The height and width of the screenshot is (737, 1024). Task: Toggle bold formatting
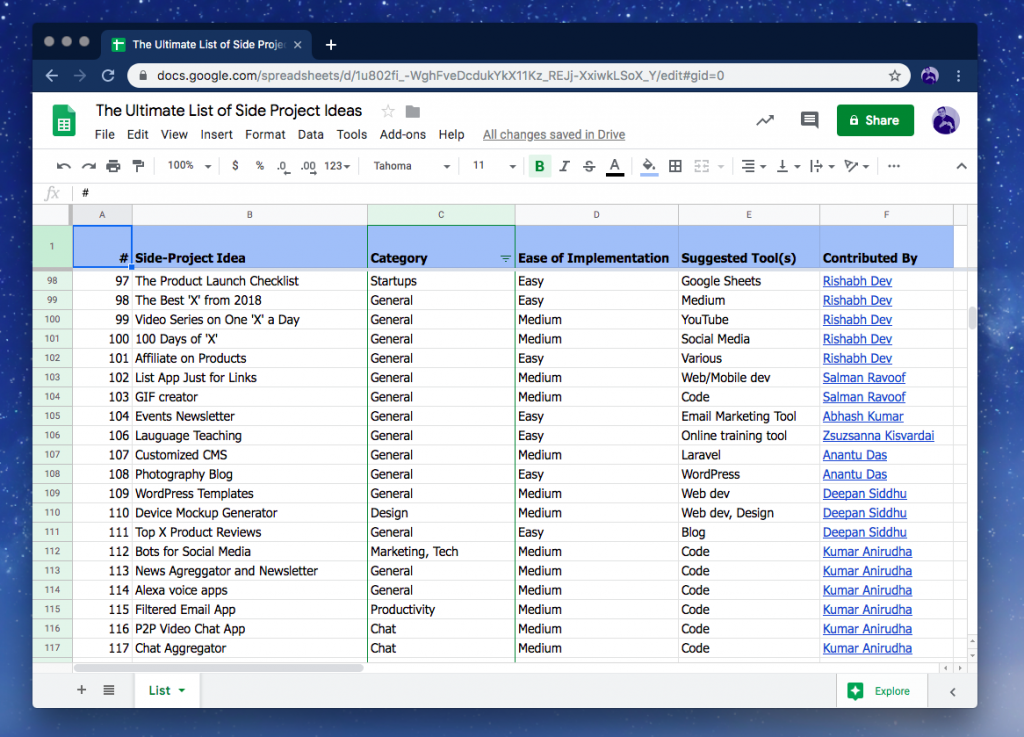(x=540, y=166)
